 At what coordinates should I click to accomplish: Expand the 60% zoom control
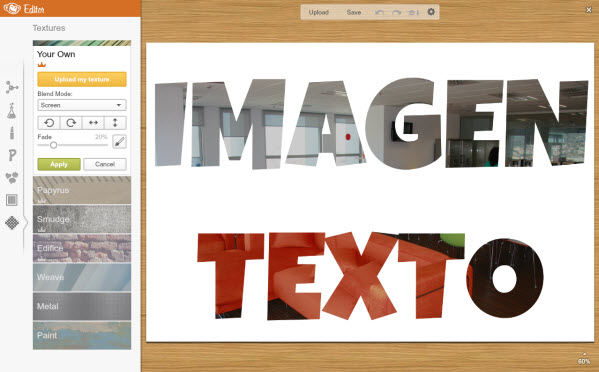tap(584, 359)
